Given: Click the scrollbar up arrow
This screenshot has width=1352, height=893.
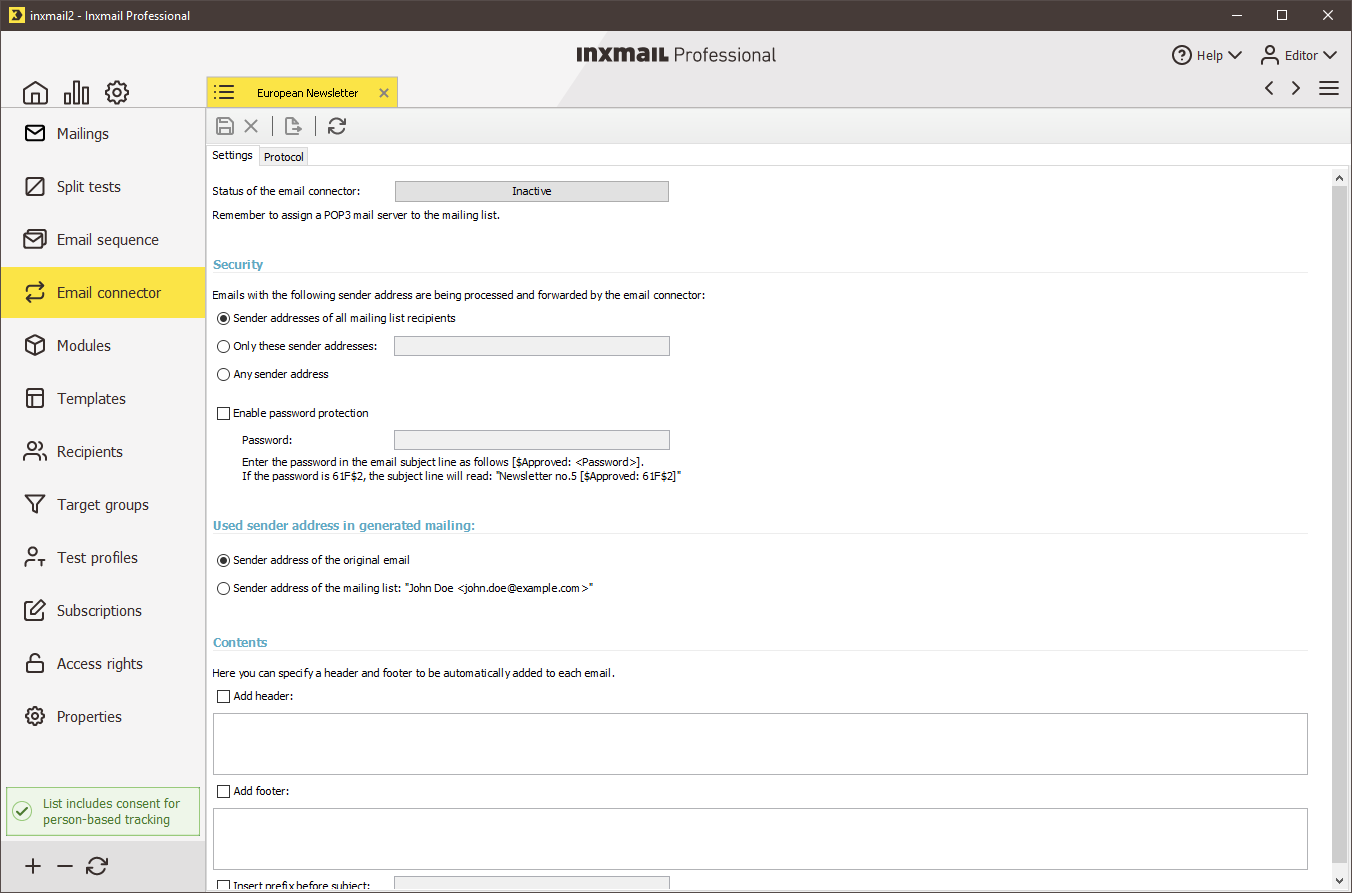Looking at the screenshot, I should click(x=1340, y=177).
